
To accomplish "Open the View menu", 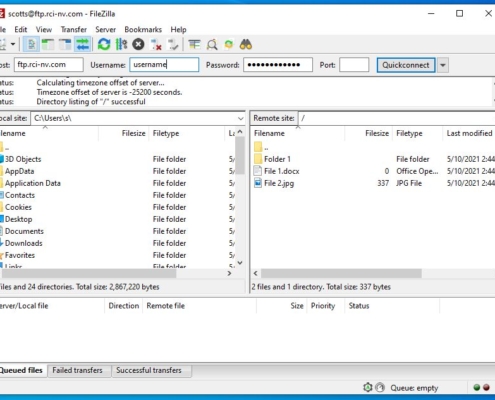I will [44, 29].
